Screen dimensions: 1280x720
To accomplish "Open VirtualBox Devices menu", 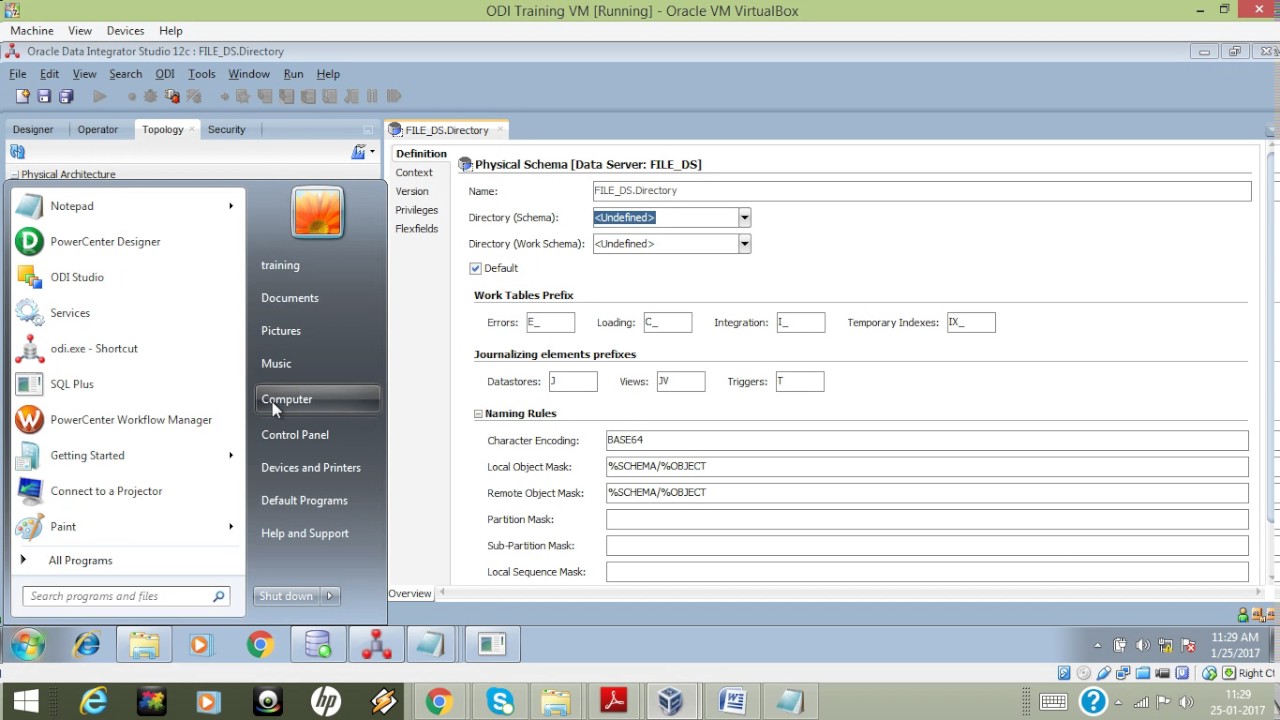I will (125, 31).
